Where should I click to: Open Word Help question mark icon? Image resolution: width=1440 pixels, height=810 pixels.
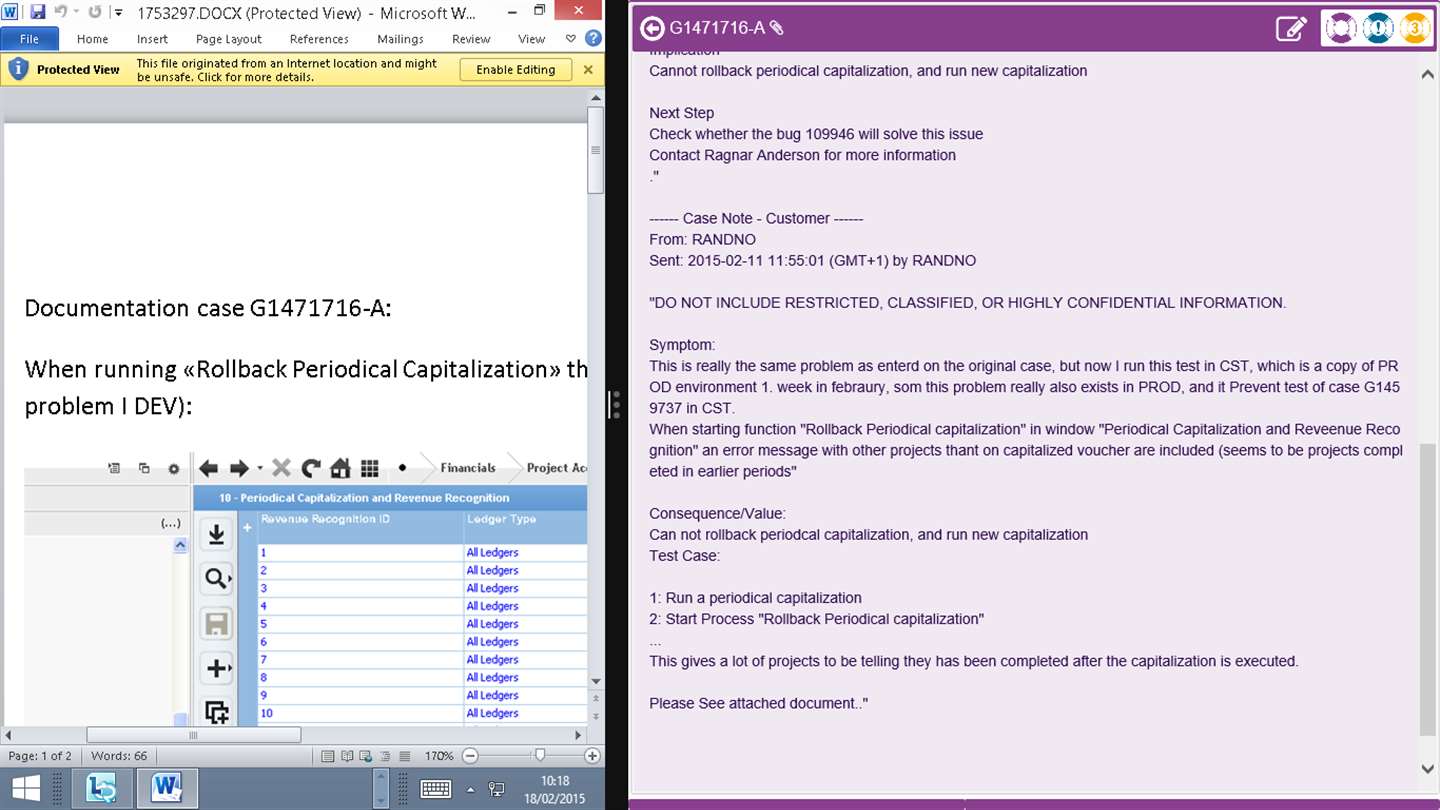(593, 39)
